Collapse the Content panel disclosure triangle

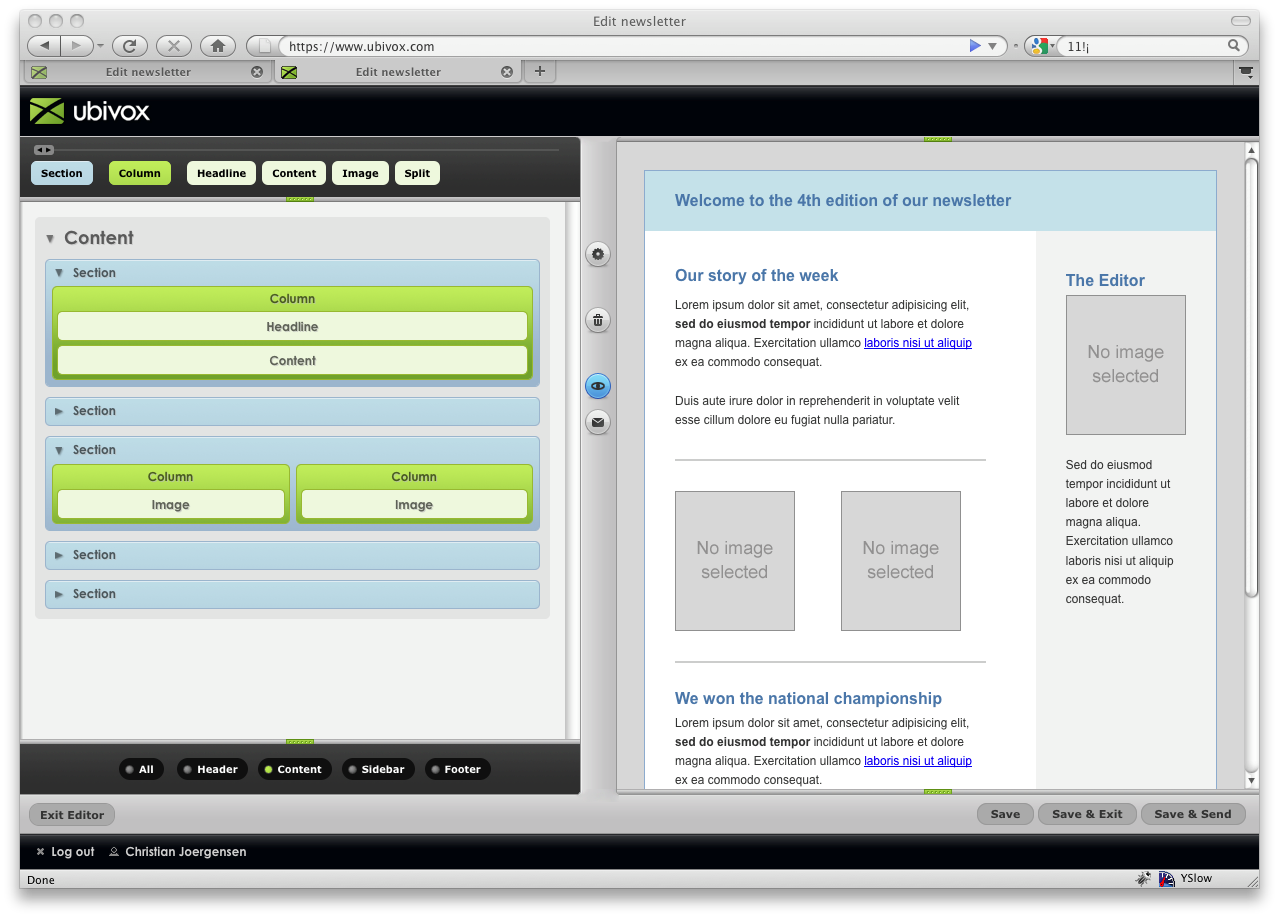tap(50, 239)
